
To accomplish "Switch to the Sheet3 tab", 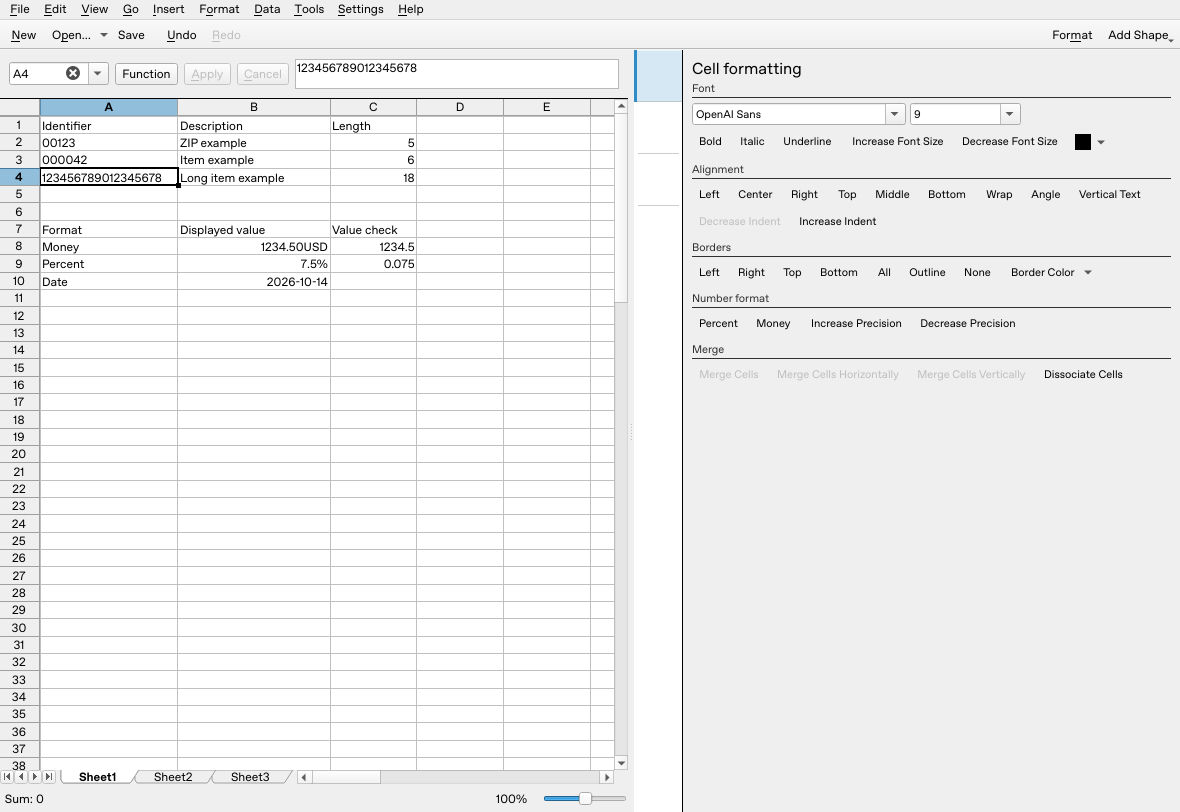I will (x=250, y=777).
